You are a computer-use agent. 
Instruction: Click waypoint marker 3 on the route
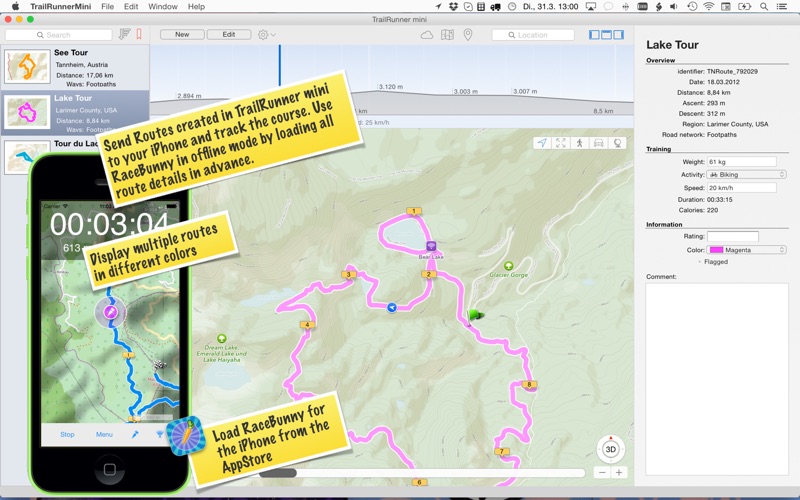[x=348, y=274]
